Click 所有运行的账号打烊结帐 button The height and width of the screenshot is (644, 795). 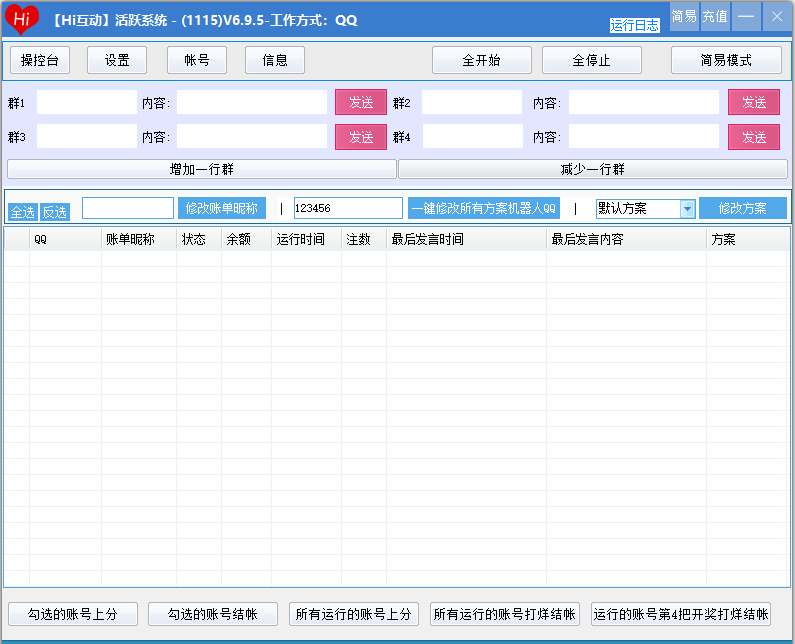point(505,614)
